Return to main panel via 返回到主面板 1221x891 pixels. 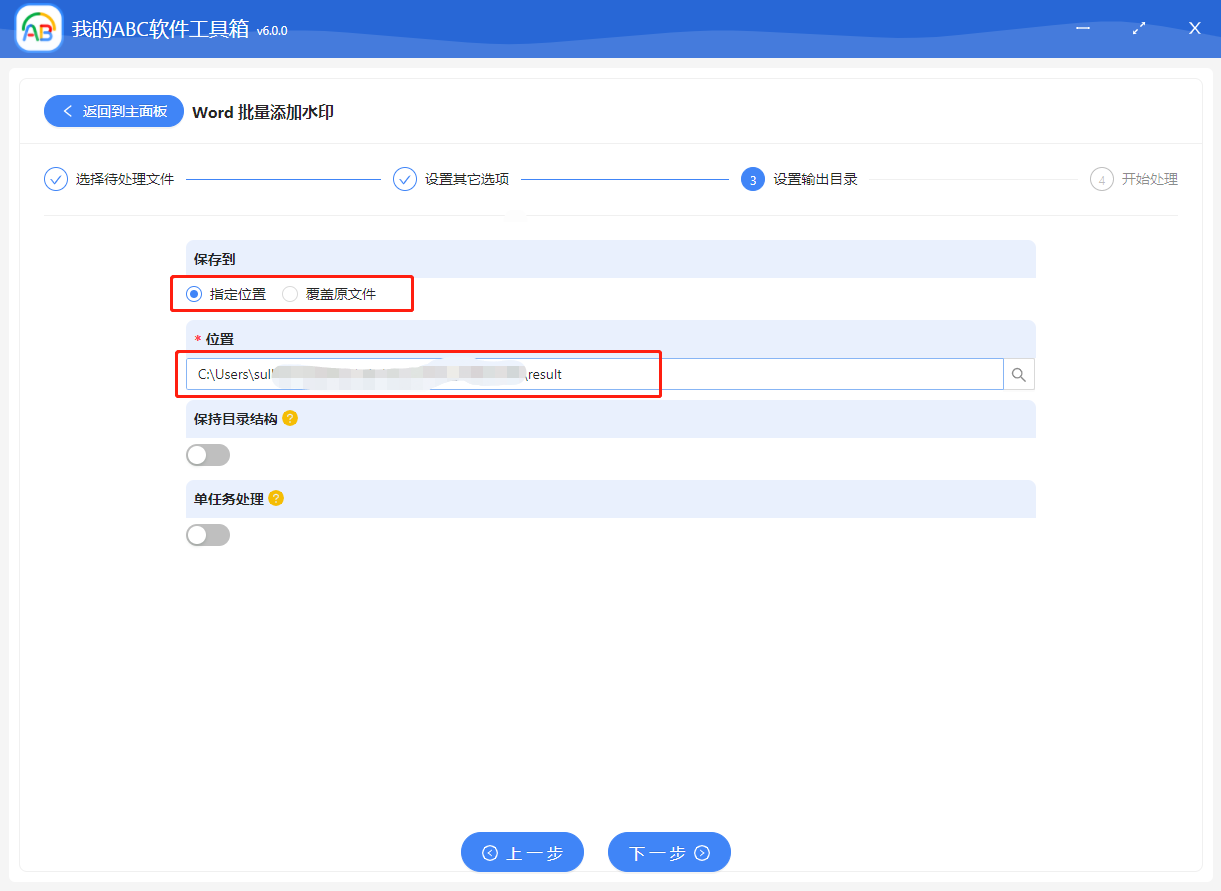pyautogui.click(x=113, y=110)
